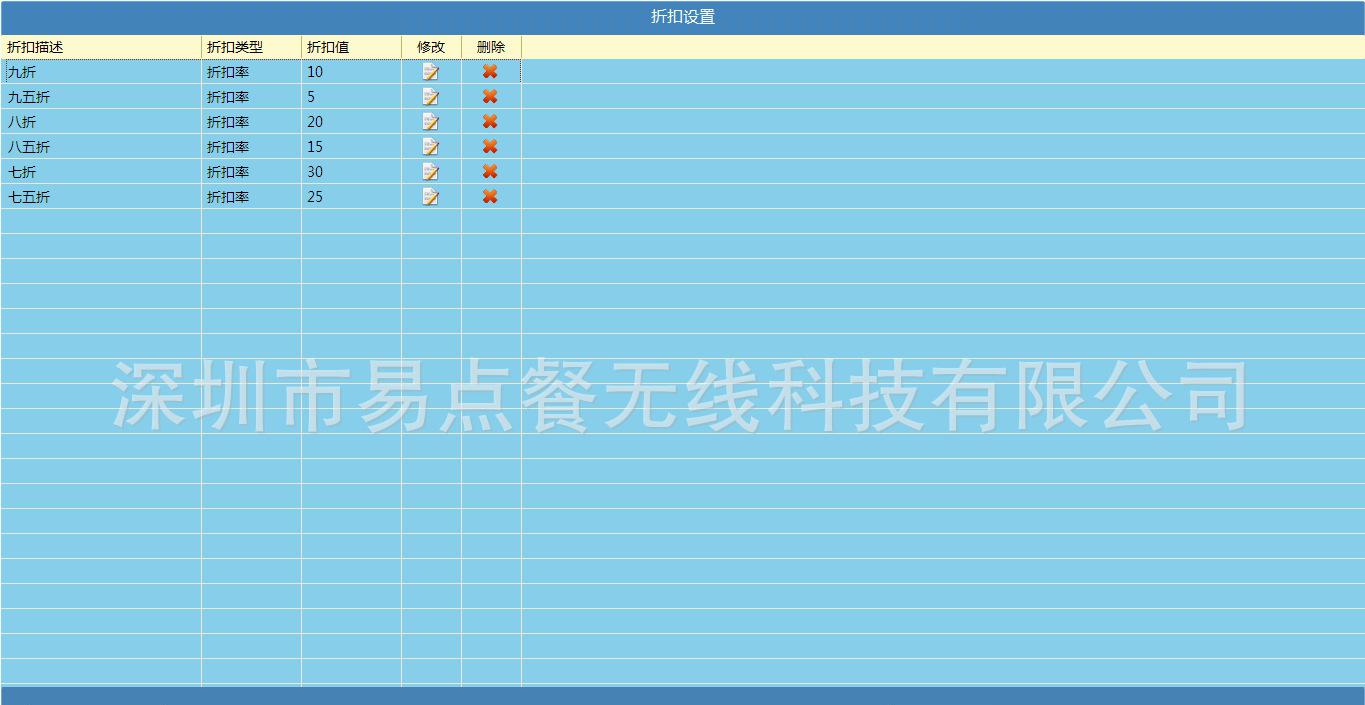Click the 折扣设置 title bar
The width and height of the screenshot is (1365, 705).
683,17
